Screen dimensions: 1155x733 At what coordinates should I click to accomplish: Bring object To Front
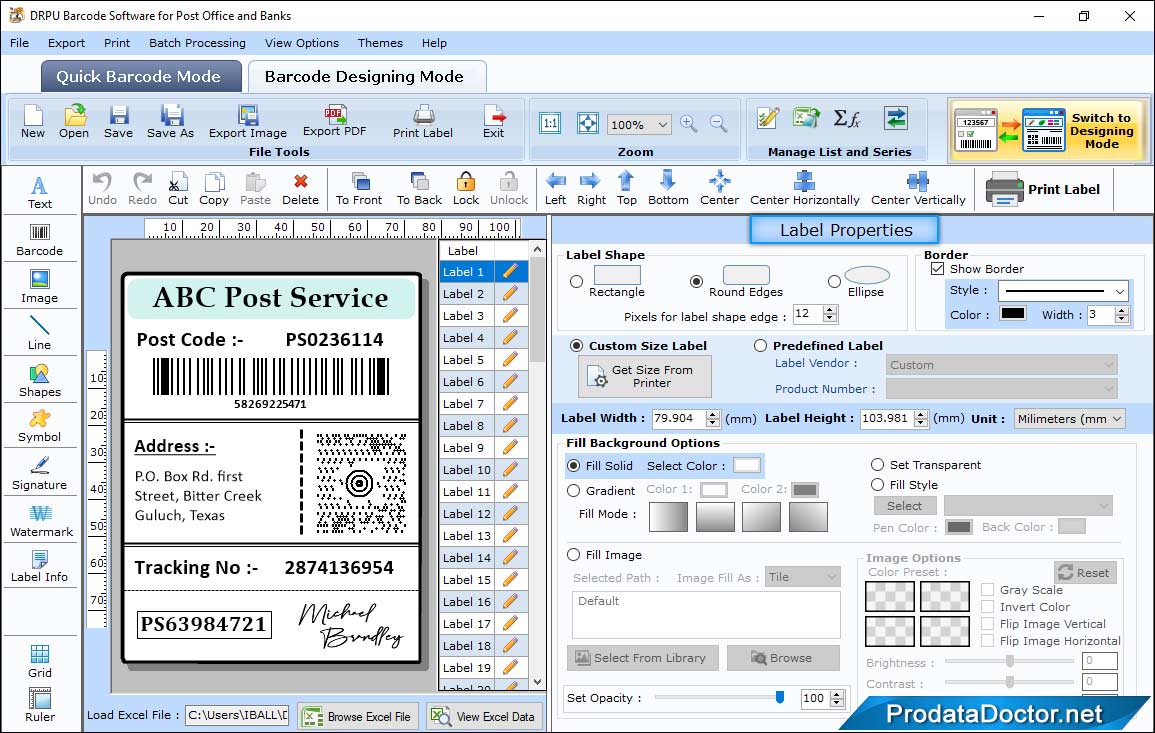359,189
